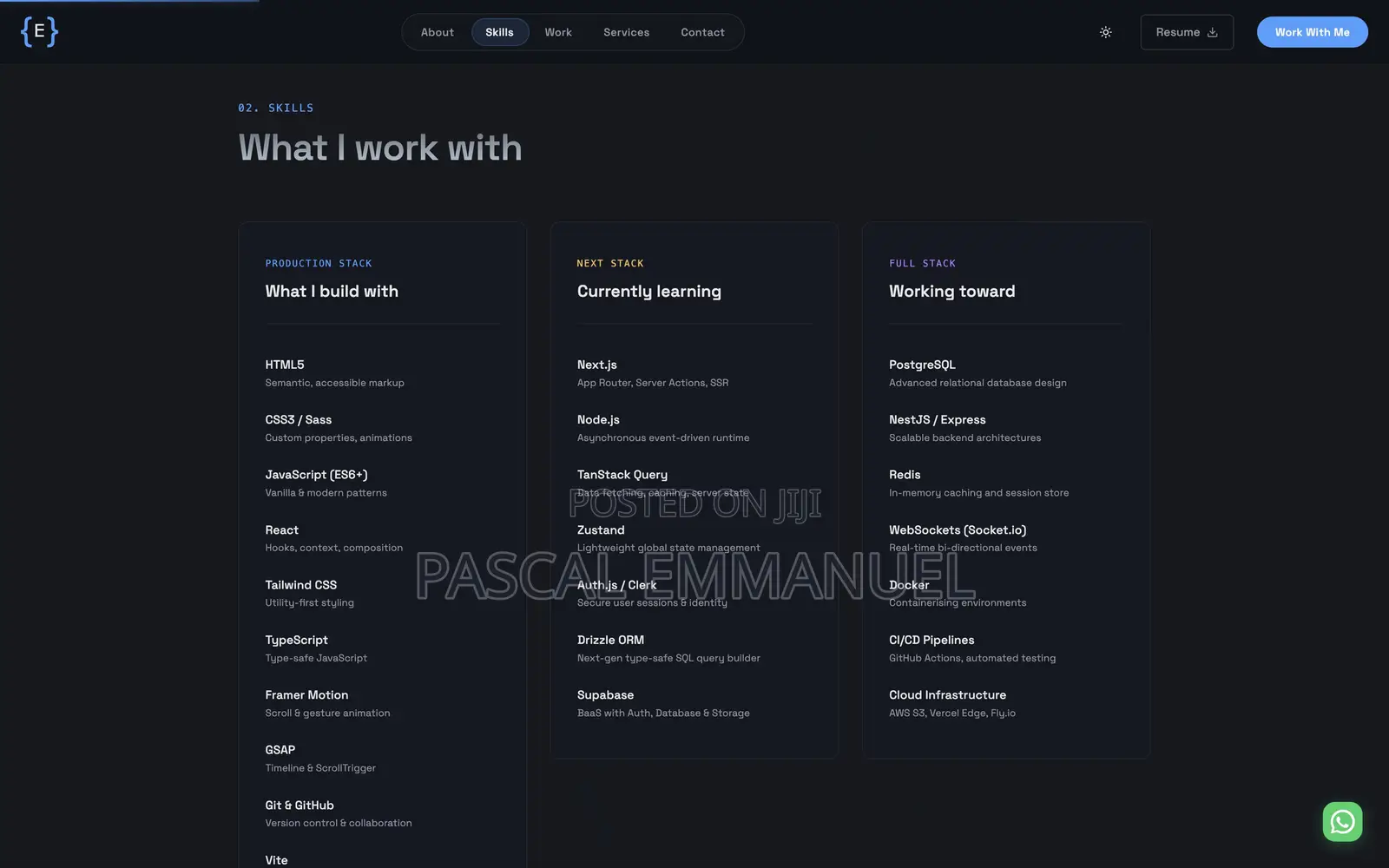Click the 'Currently learning' card title
The image size is (1389, 868).
click(x=649, y=291)
